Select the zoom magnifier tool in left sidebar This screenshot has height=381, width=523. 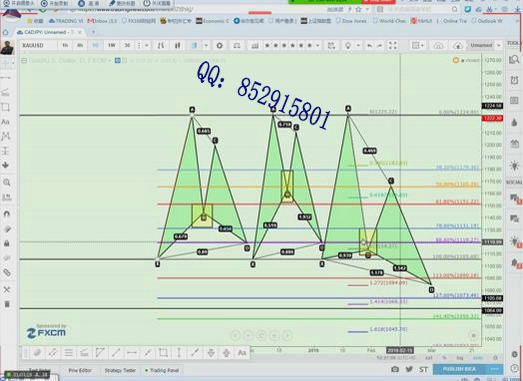pyautogui.click(x=6, y=182)
